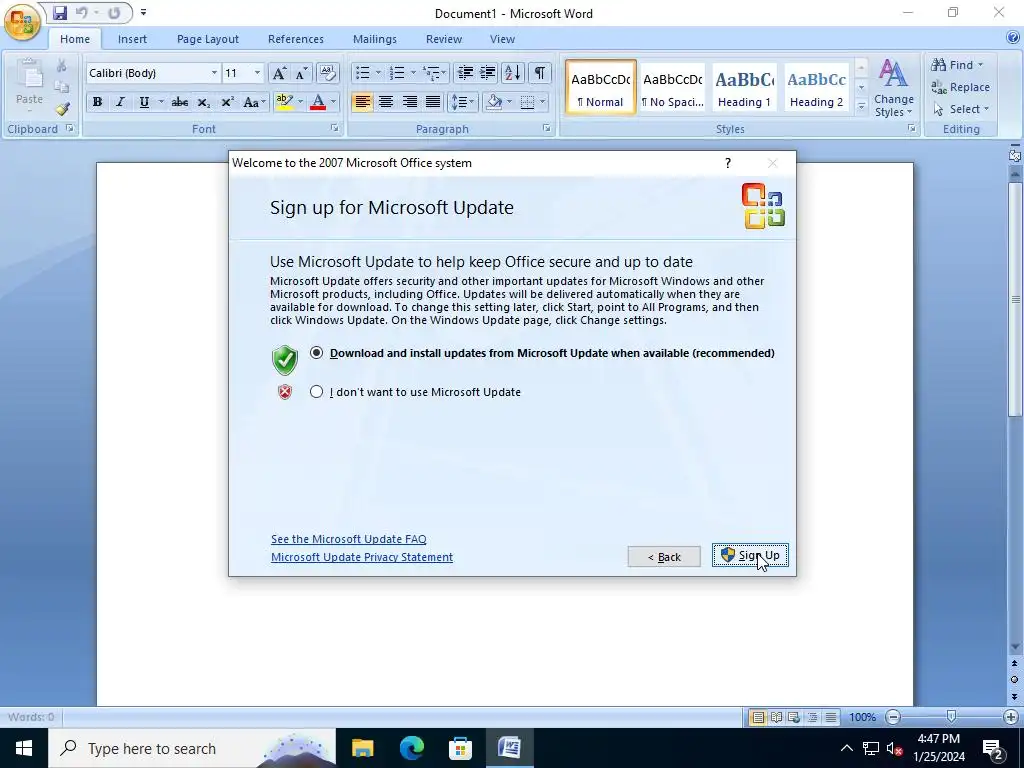The width and height of the screenshot is (1024, 768).
Task: Switch to Web Layout view
Action: coord(794,717)
